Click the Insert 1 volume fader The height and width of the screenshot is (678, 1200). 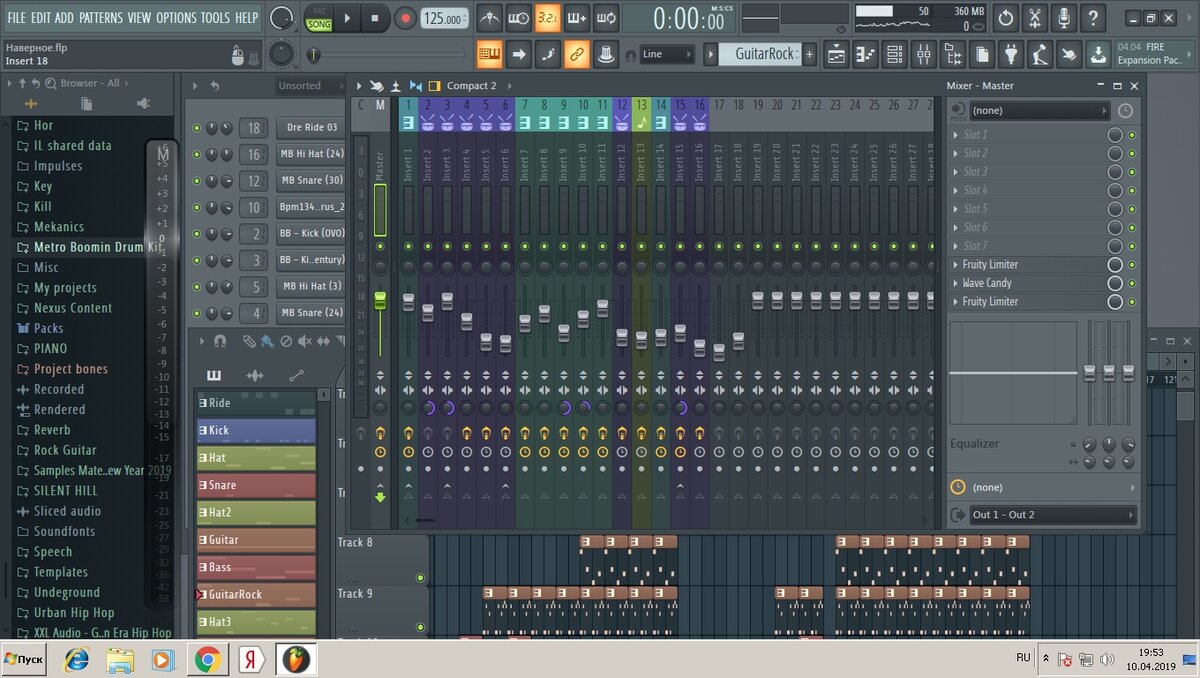pos(408,303)
